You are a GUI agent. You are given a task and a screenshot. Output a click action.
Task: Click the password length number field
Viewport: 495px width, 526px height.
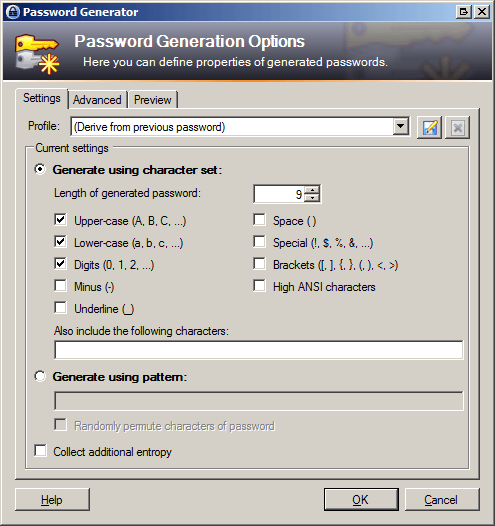pyautogui.click(x=279, y=194)
